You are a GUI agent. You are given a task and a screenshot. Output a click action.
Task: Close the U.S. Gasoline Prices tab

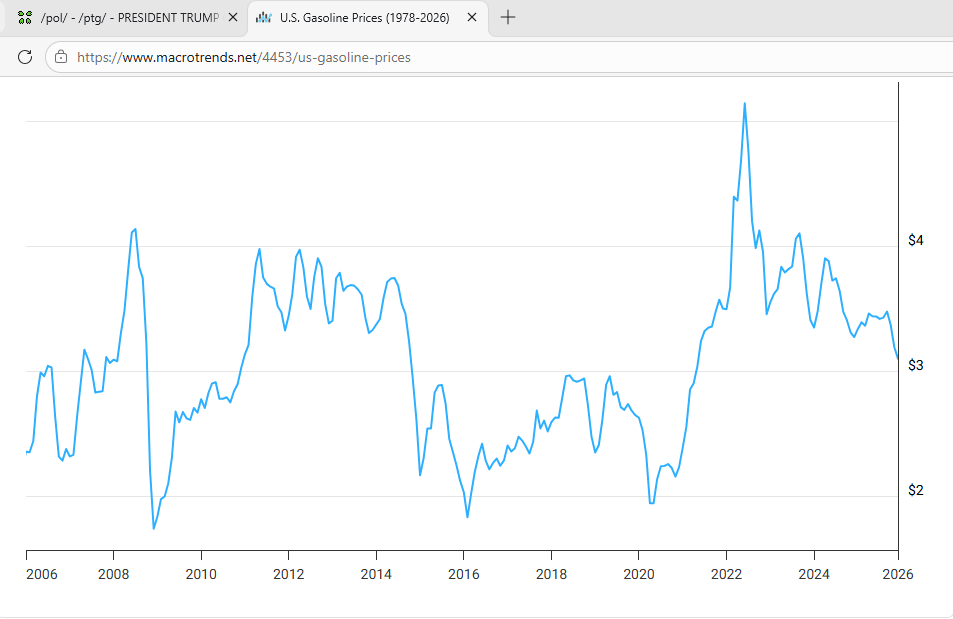coord(472,18)
